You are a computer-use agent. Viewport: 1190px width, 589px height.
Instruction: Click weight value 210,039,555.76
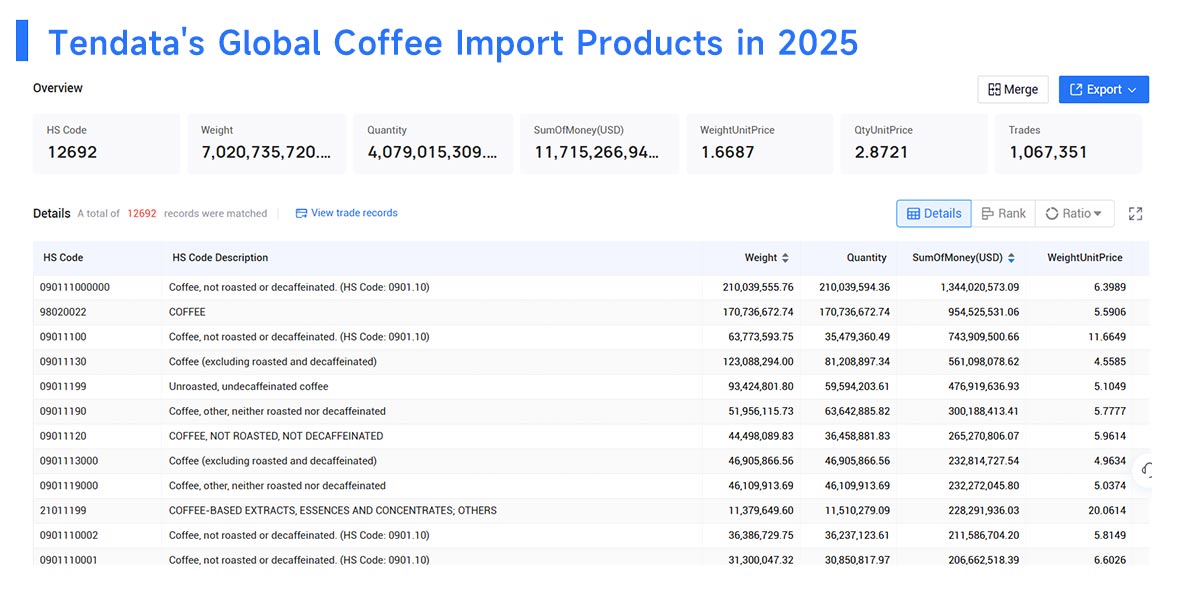click(x=758, y=287)
